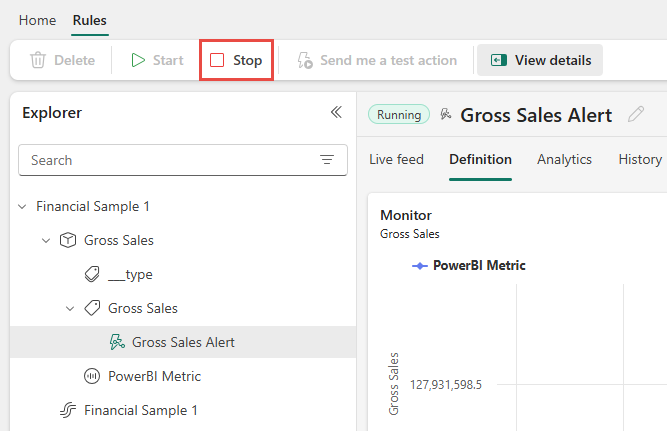667x431 pixels.
Task: Collapse the Gross Sales property node
Action: pyautogui.click(x=70, y=308)
